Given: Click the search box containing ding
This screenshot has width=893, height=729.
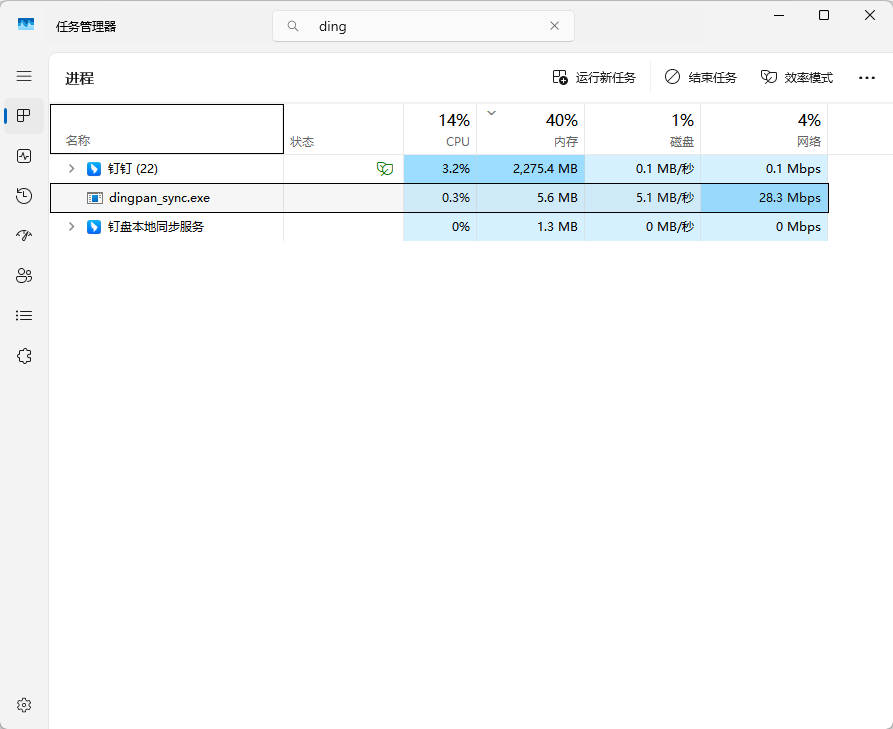Looking at the screenshot, I should tap(423, 26).
